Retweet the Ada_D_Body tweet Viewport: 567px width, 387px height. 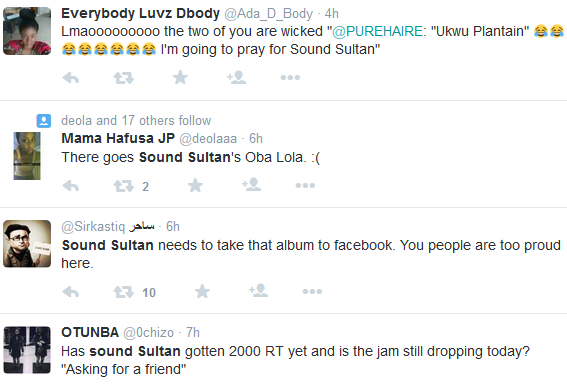124,77
